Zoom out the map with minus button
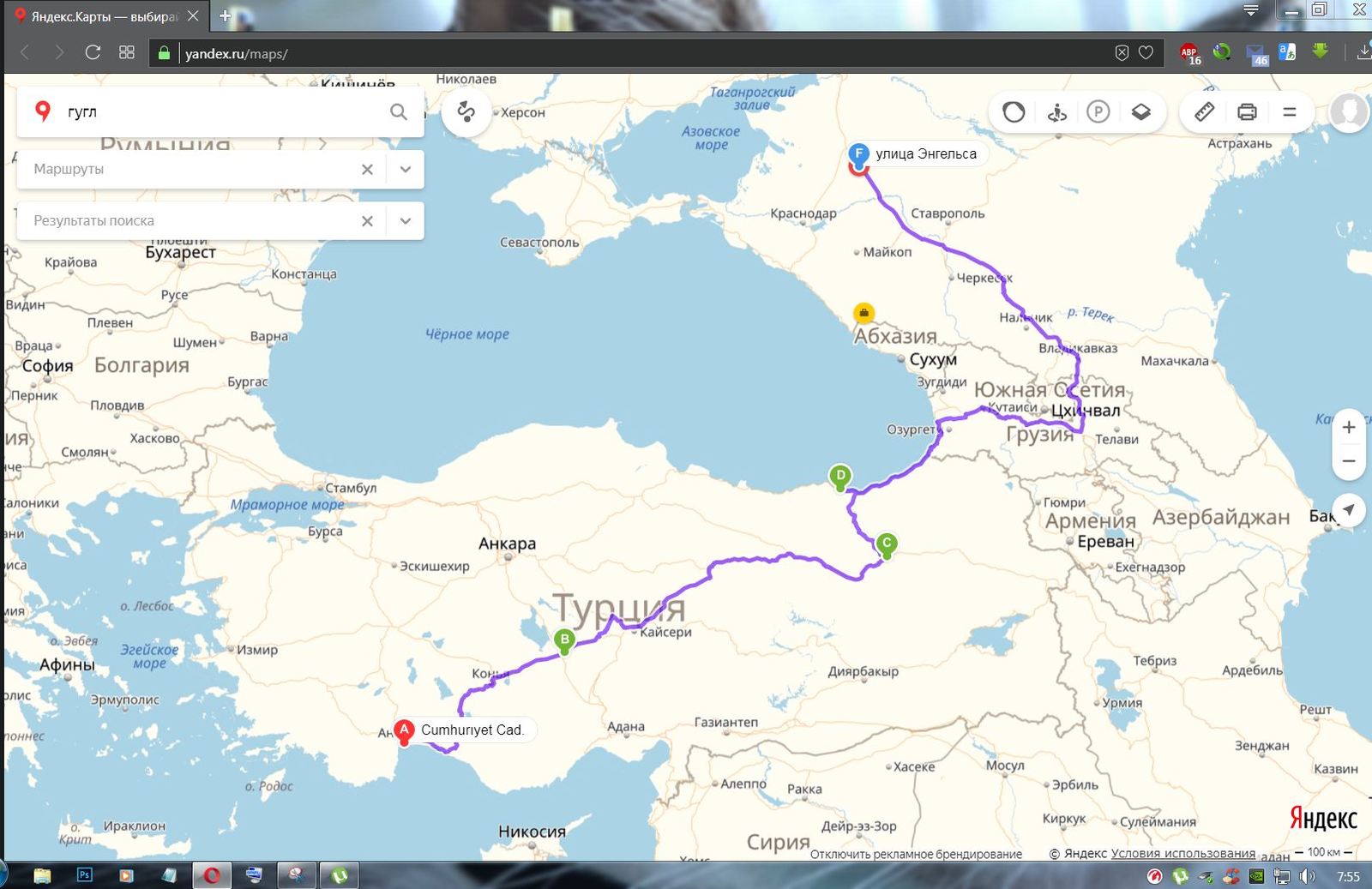The height and width of the screenshot is (889, 1372). pos(1348,461)
